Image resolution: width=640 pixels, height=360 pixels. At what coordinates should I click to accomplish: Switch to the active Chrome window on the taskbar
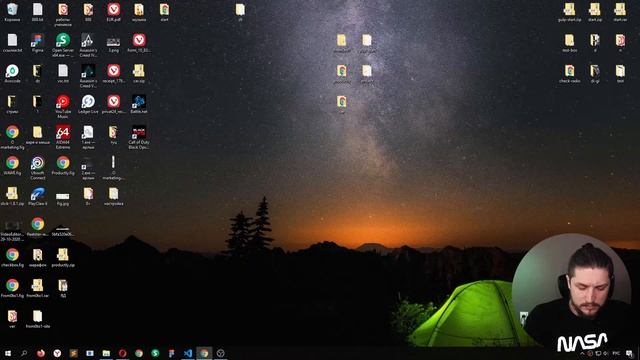(x=204, y=353)
